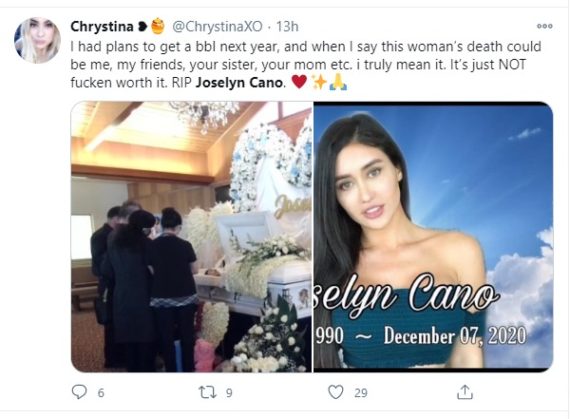Click the red heart emoji in tweet

coord(299,82)
